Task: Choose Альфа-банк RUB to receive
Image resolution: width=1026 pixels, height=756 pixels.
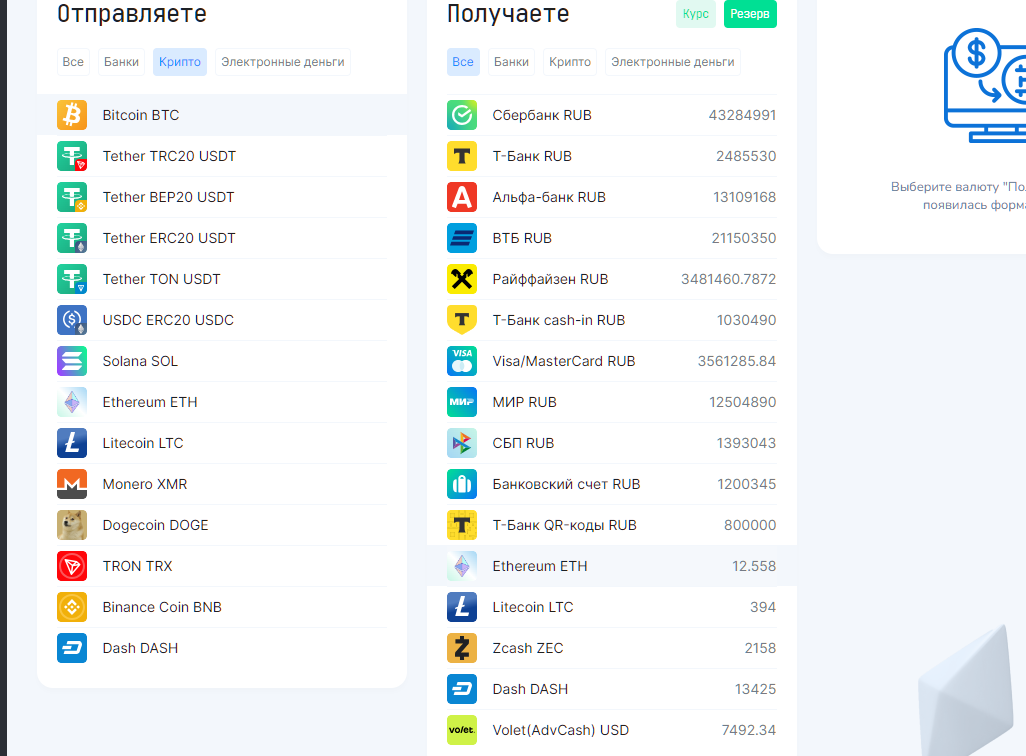Action: pyautogui.click(x=612, y=197)
